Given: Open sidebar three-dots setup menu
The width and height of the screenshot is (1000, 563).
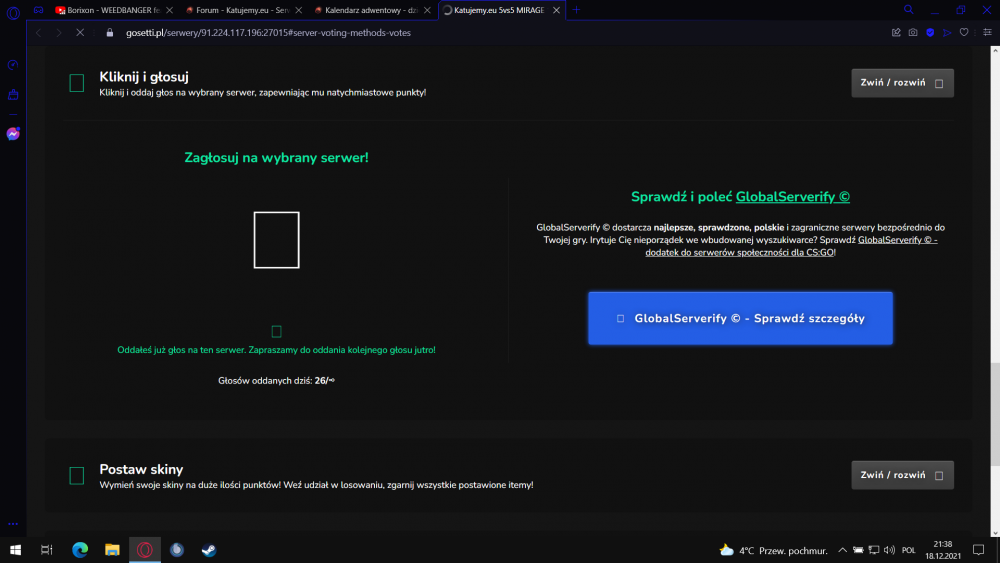Looking at the screenshot, I should point(13,524).
